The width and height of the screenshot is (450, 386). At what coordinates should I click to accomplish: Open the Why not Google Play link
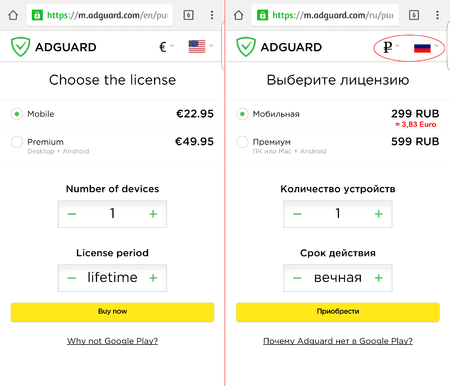(112, 341)
